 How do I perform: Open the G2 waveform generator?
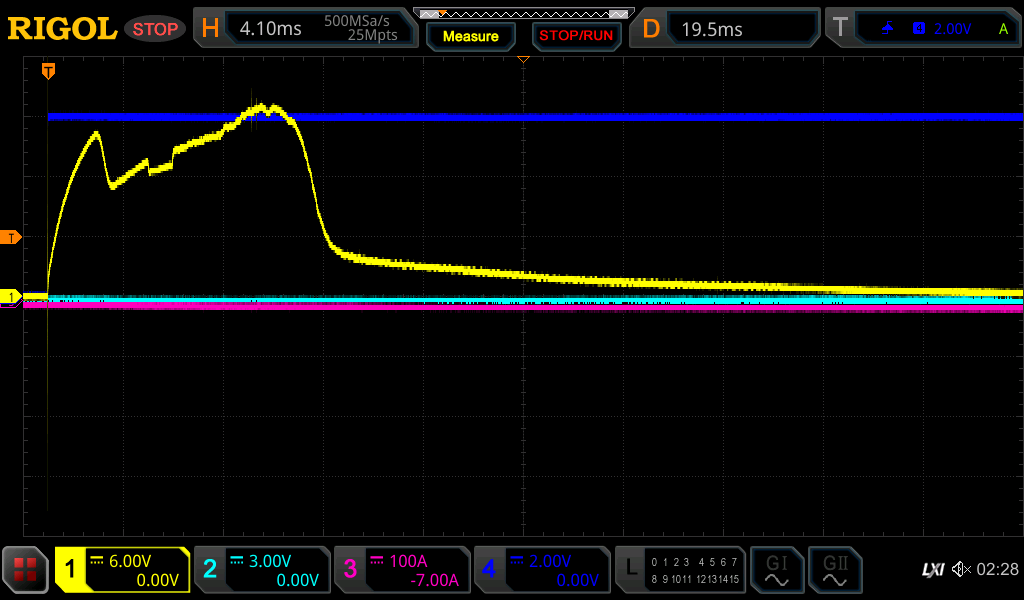(x=834, y=570)
